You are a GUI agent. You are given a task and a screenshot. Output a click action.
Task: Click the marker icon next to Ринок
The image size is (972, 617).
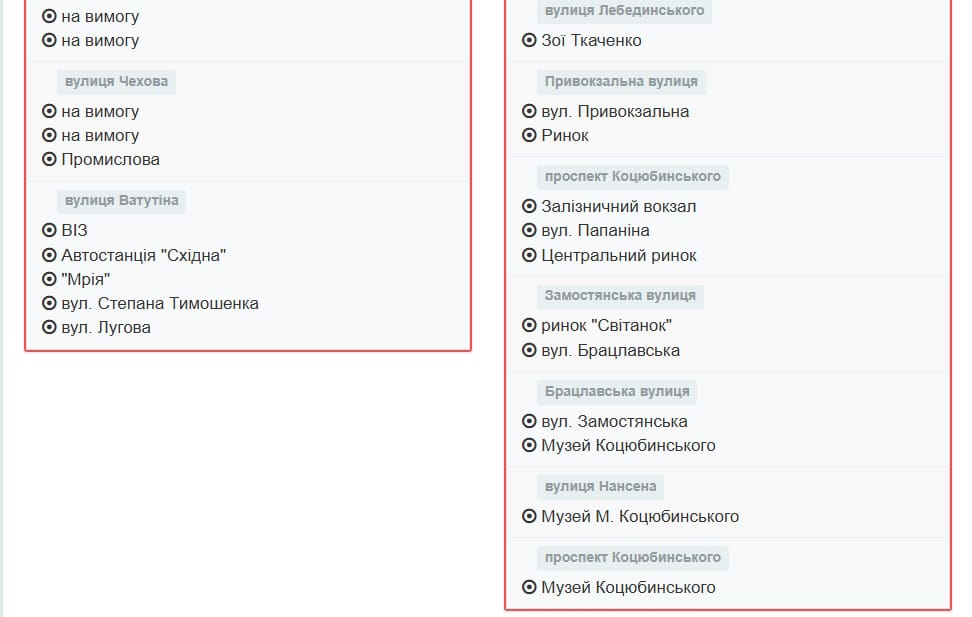click(528, 135)
